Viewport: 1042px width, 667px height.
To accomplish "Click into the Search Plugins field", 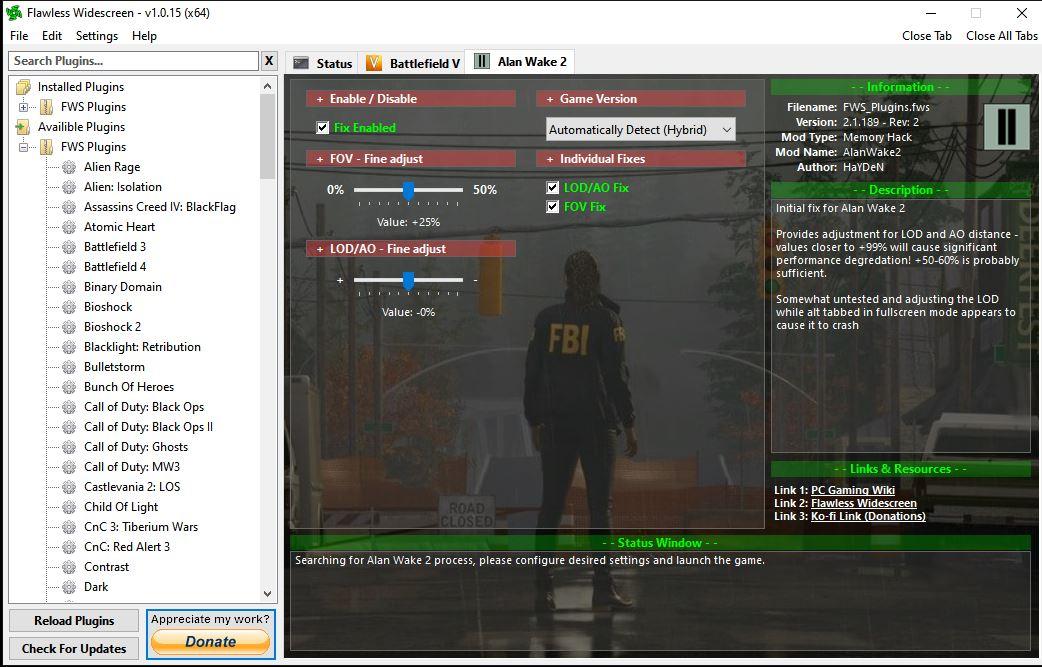I will point(132,61).
